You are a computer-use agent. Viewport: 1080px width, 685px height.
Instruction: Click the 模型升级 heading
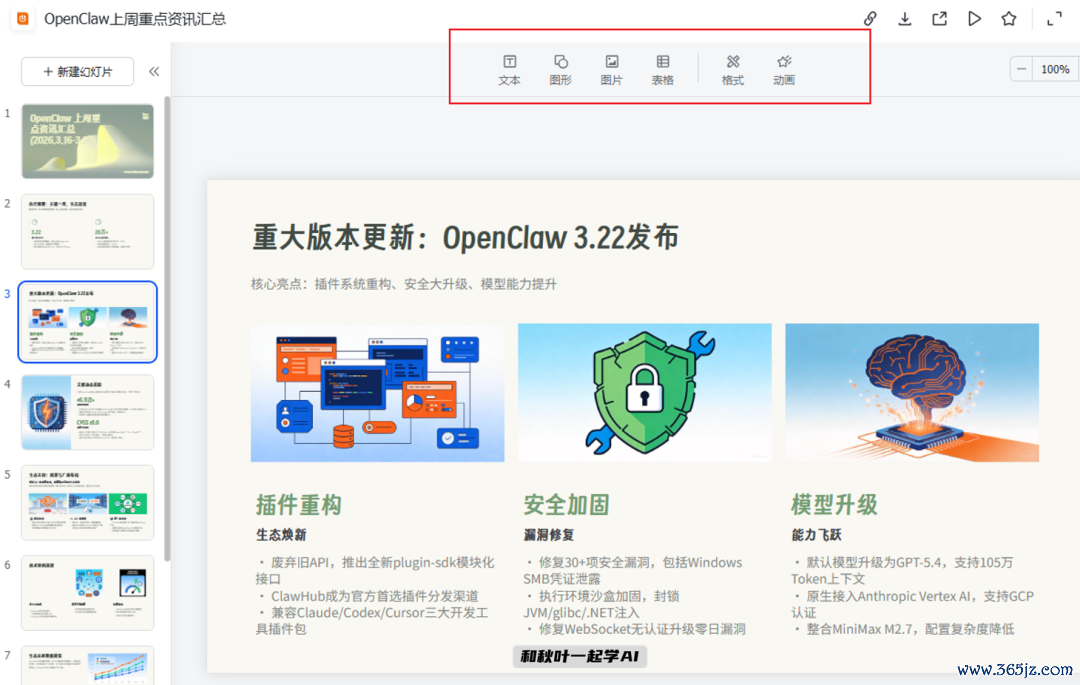(834, 505)
